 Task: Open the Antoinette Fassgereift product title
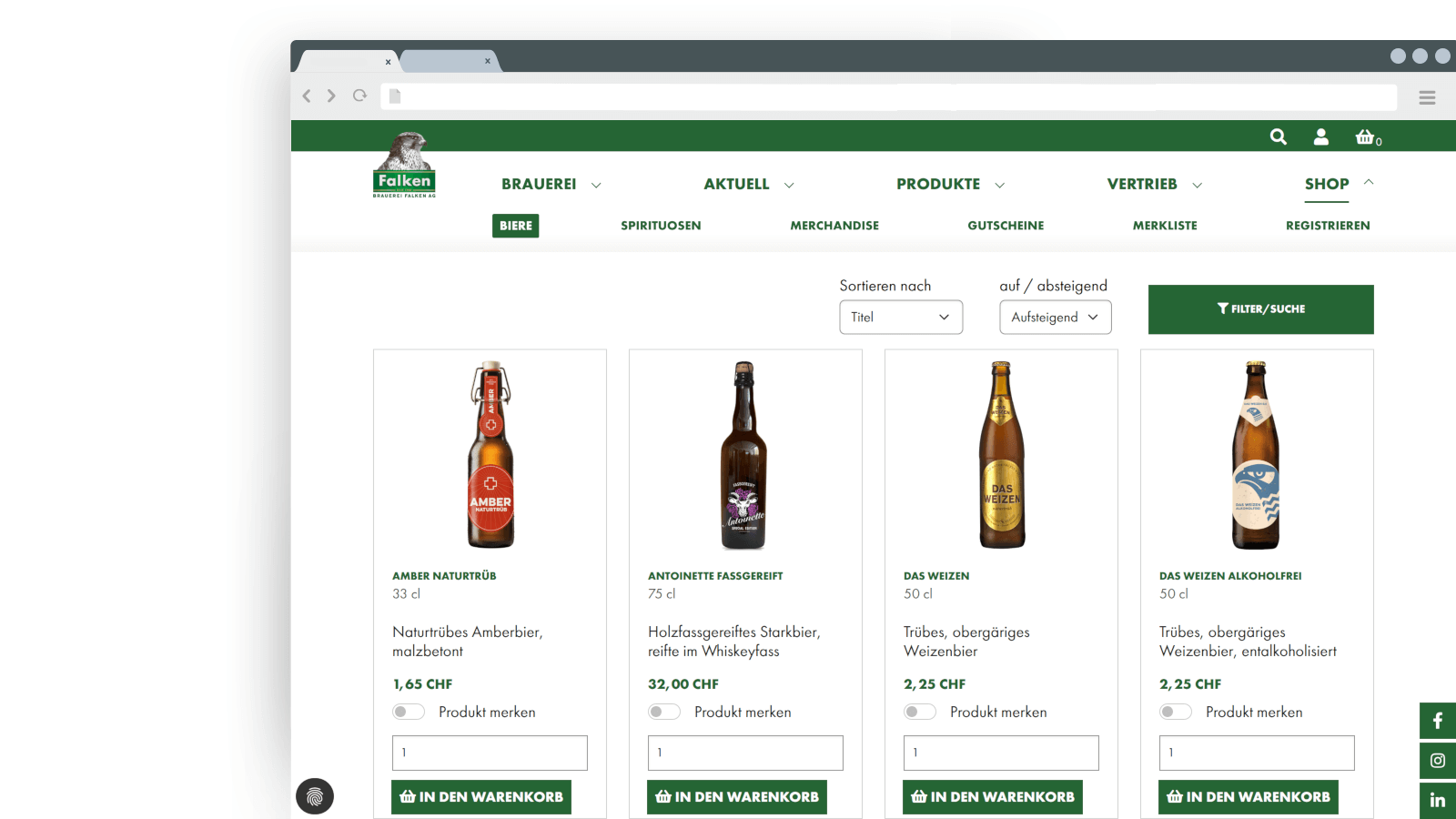tap(715, 576)
